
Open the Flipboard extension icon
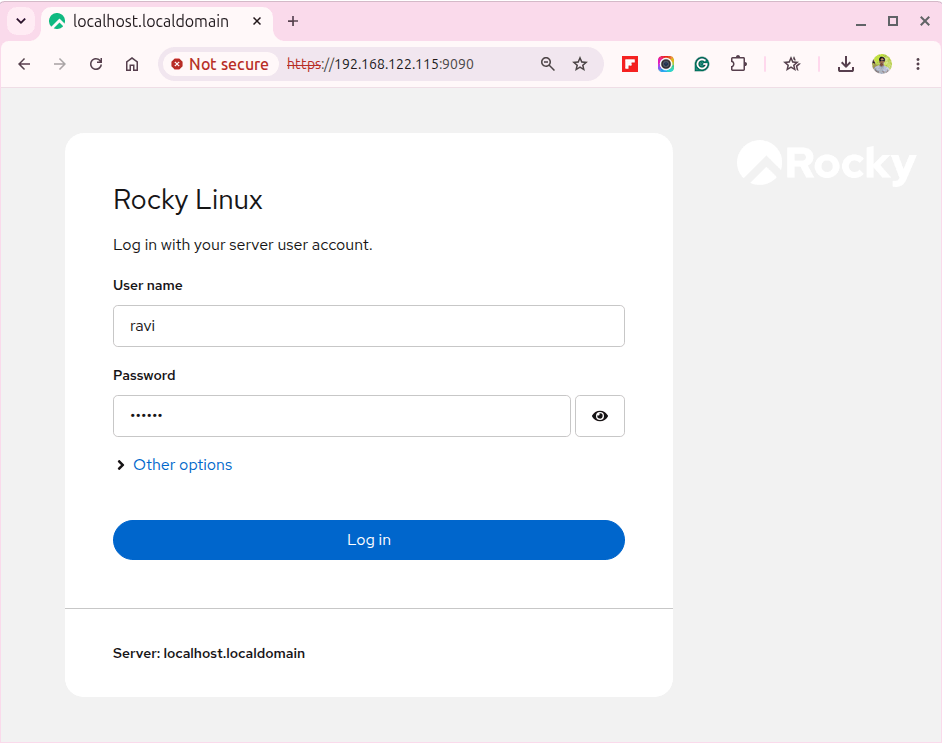point(630,64)
